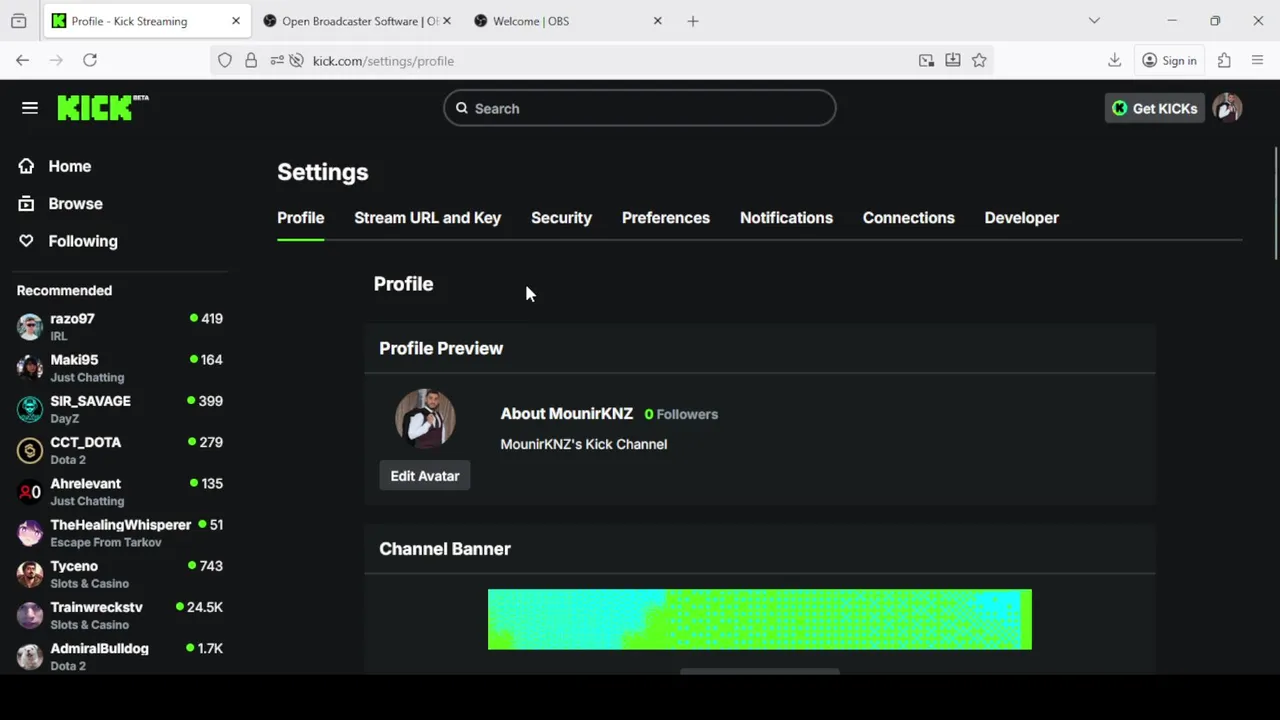Click SIR_SAVAGE channel avatar
This screenshot has height=720, width=1280.
pyautogui.click(x=30, y=408)
